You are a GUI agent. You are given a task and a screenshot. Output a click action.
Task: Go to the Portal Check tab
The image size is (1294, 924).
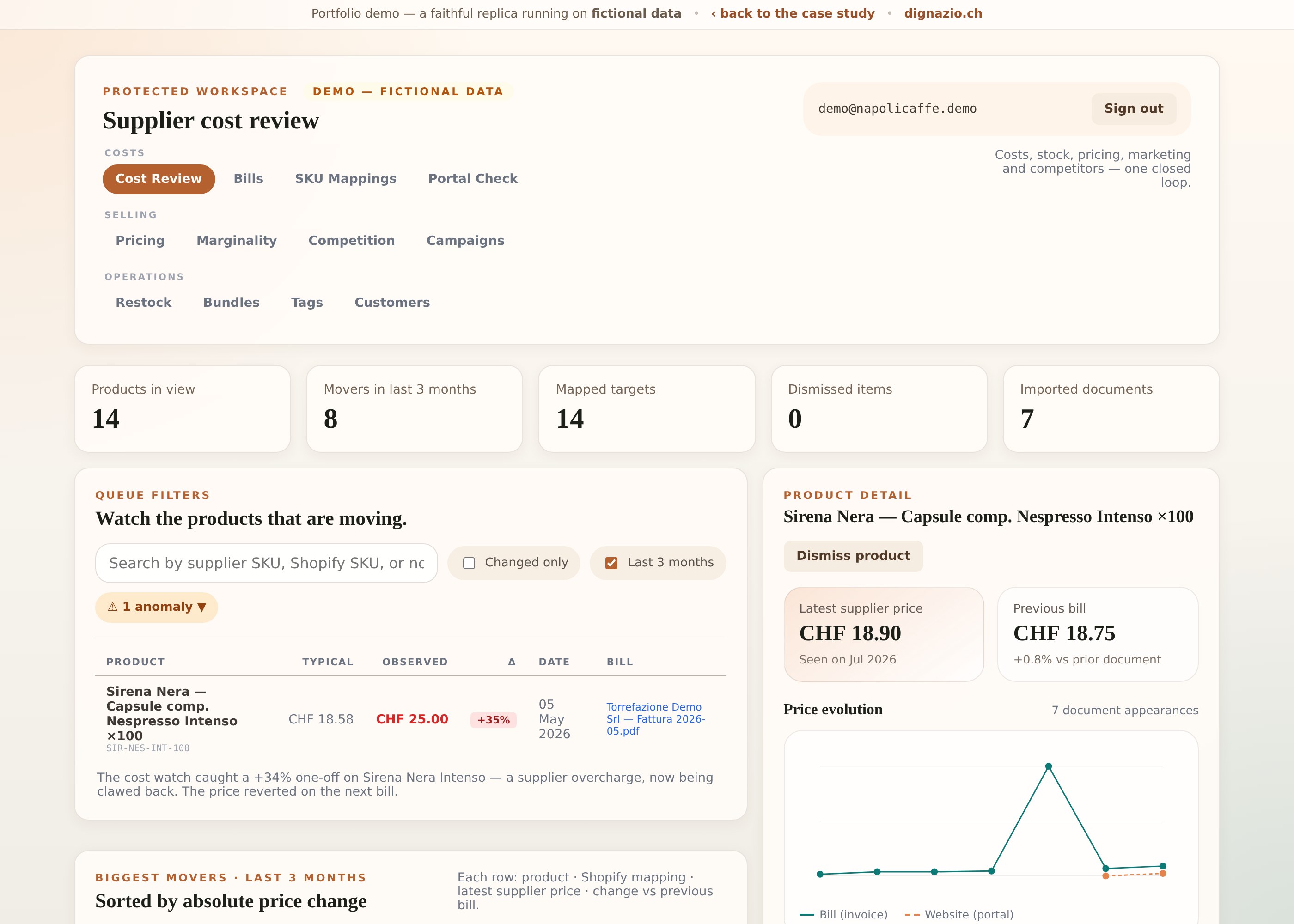[x=473, y=179]
